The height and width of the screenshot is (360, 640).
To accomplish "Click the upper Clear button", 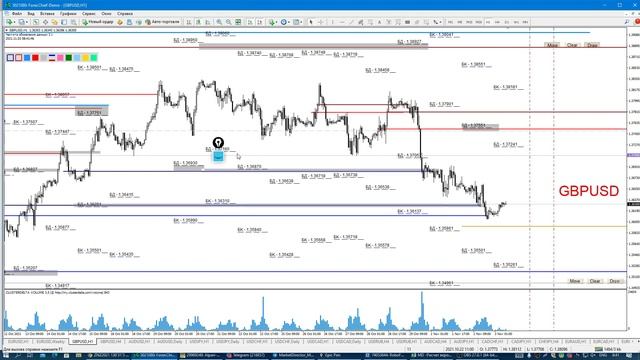I will point(572,45).
